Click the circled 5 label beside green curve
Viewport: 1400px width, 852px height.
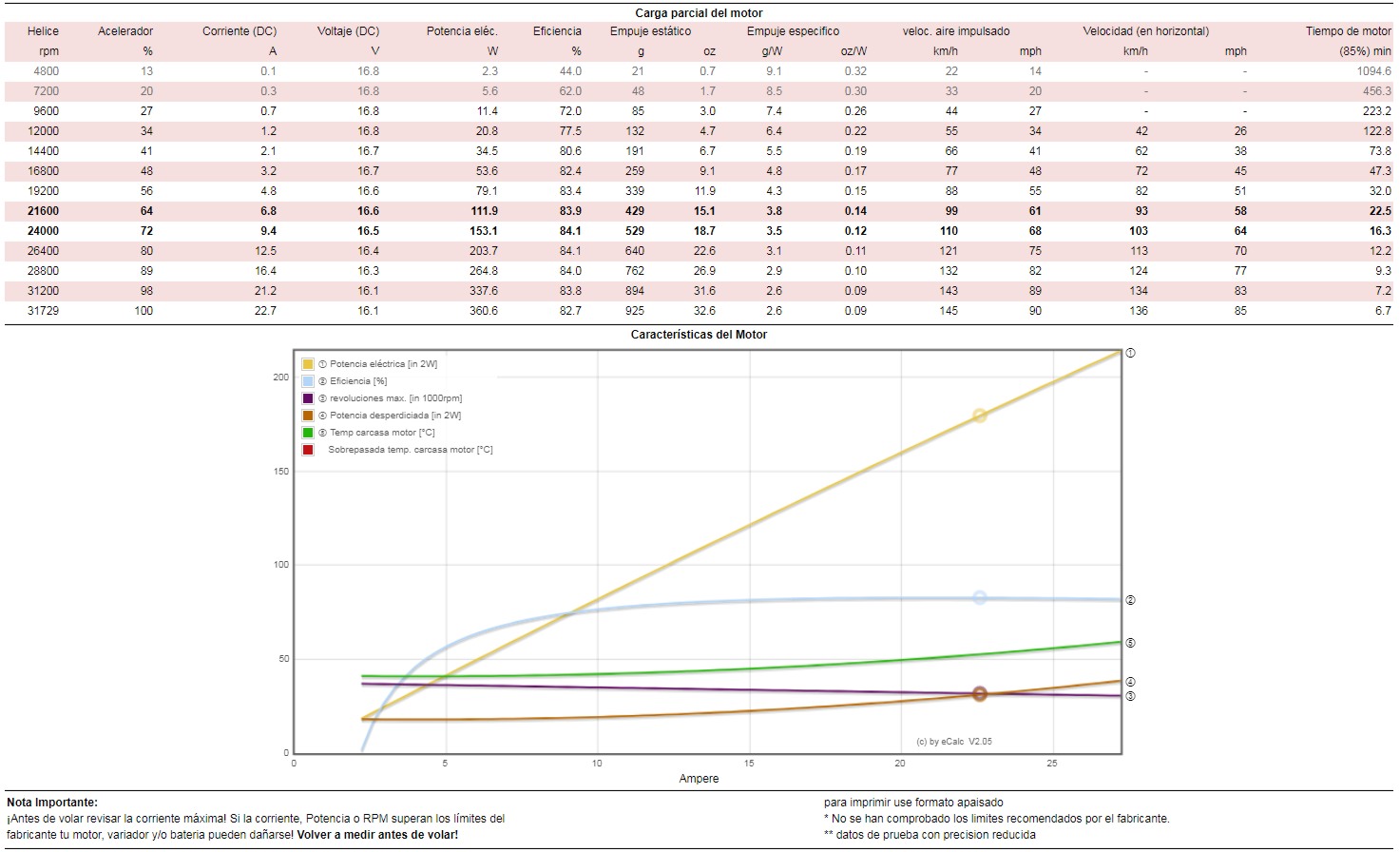[x=1130, y=643]
